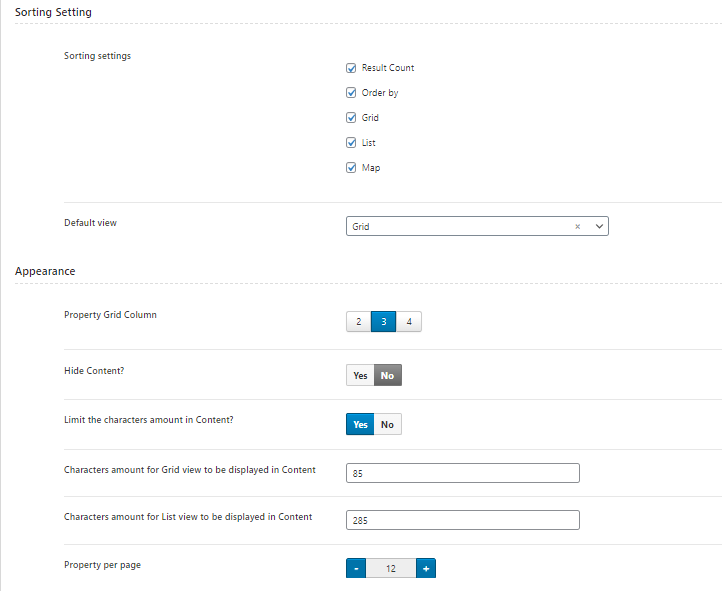Focus the Grid view characters amount field
This screenshot has height=591, width=722.
pyautogui.click(x=463, y=473)
